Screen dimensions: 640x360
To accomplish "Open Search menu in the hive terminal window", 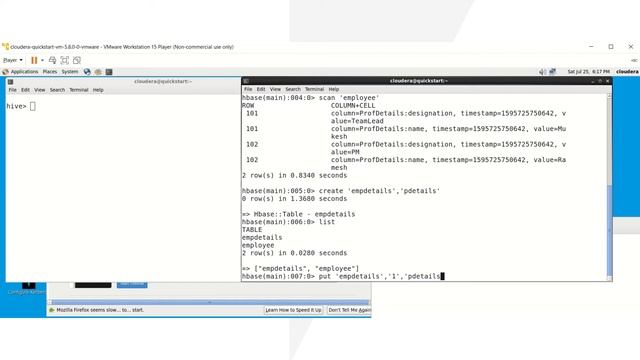I will [x=57, y=90].
